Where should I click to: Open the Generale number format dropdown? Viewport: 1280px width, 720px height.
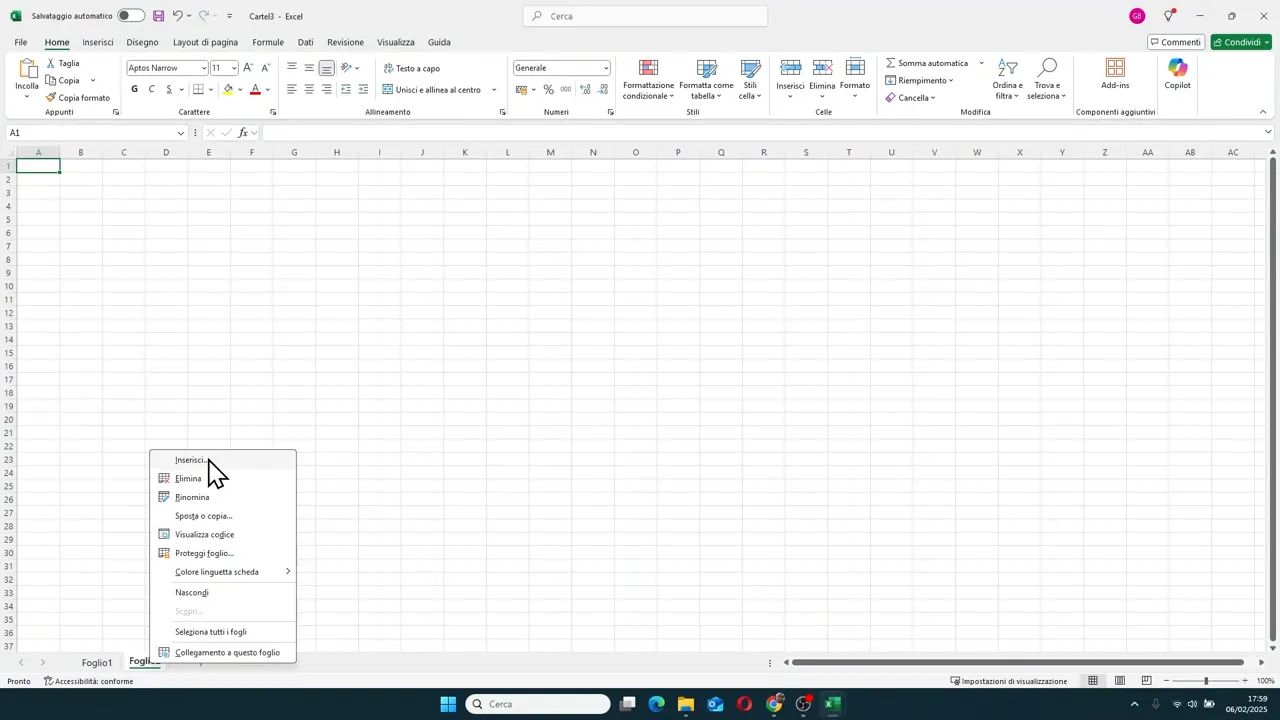pyautogui.click(x=606, y=68)
